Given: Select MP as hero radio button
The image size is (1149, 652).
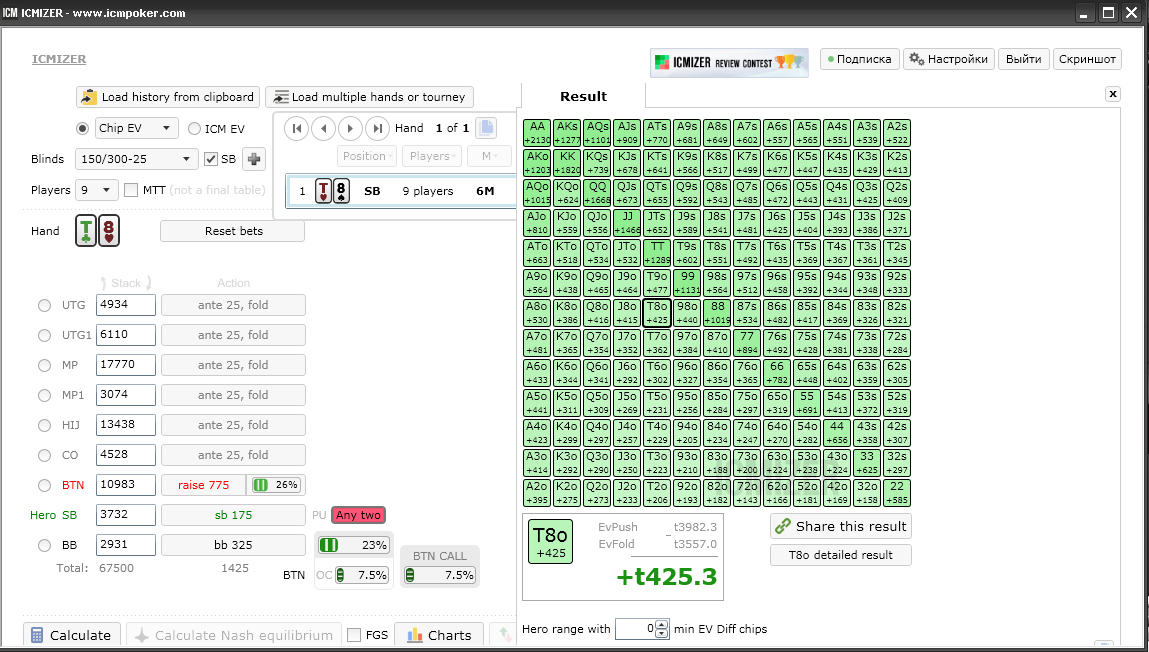Looking at the screenshot, I should pyautogui.click(x=45, y=365).
